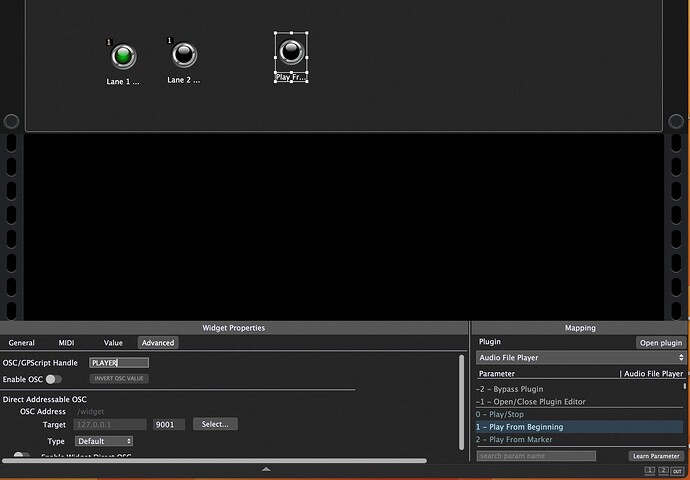690x480 pixels.
Task: Select the -2 – Bypass Plugin parameter
Action: 579,389
